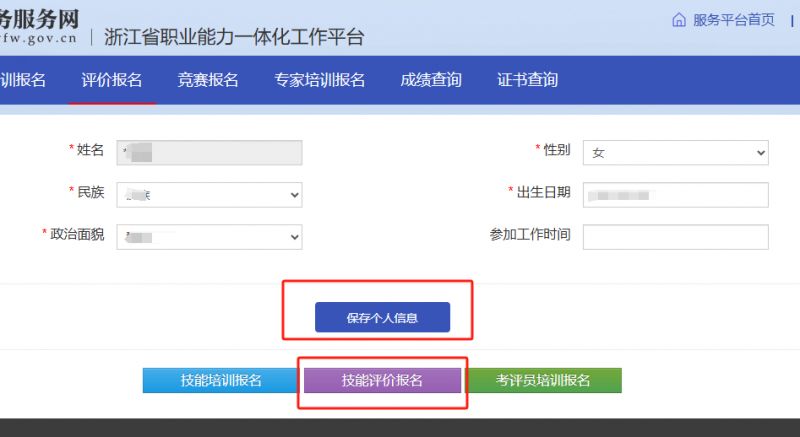Click the blue 技能培训报名 button
This screenshot has width=800, height=437.
pos(220,380)
